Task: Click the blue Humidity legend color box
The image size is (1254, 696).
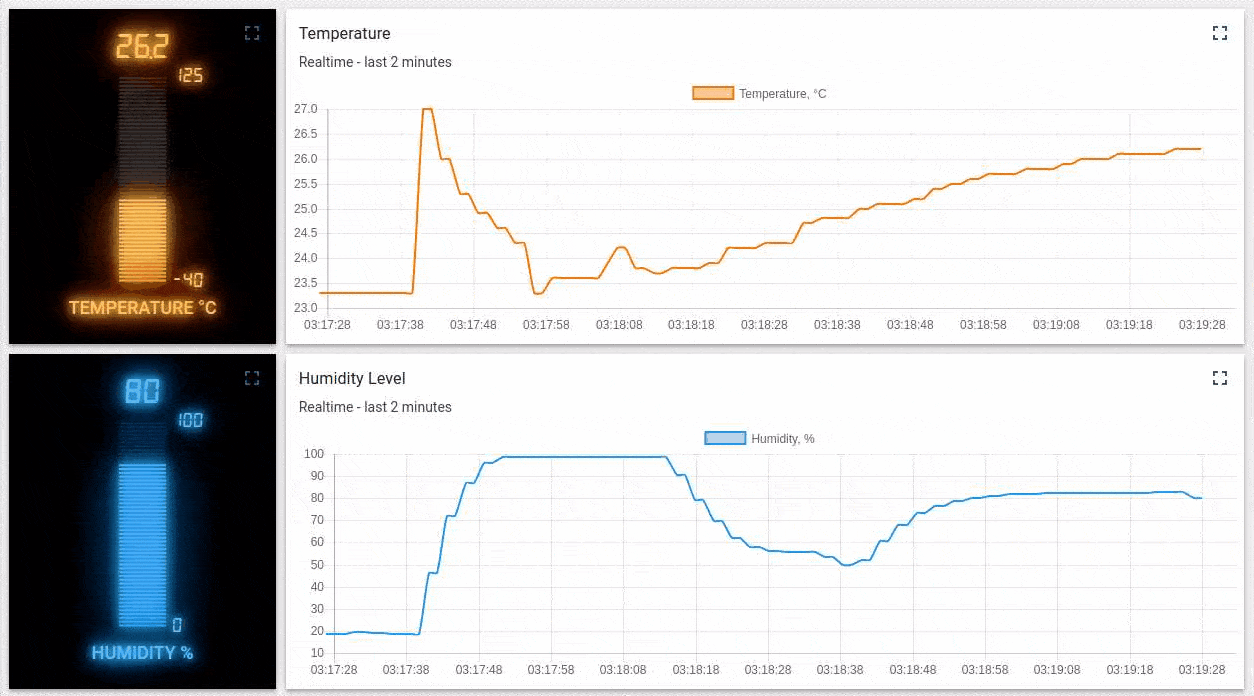Action: pos(725,438)
